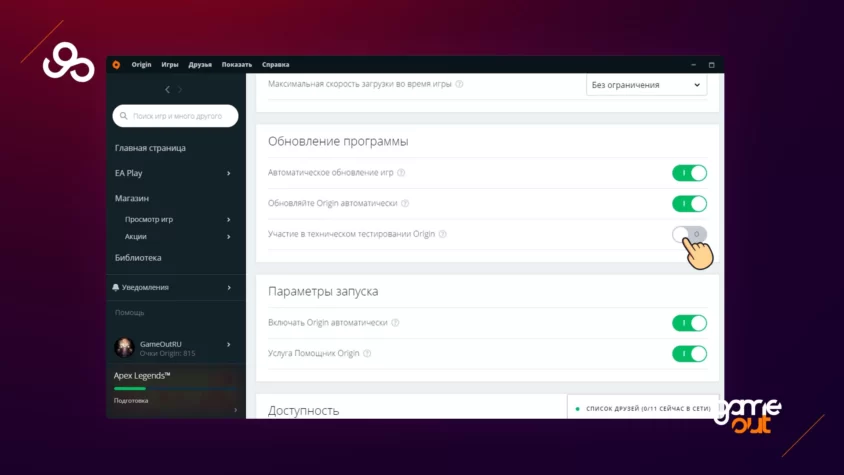
Task: Enable Участие в техническом тестировании Origin
Action: 689,234
